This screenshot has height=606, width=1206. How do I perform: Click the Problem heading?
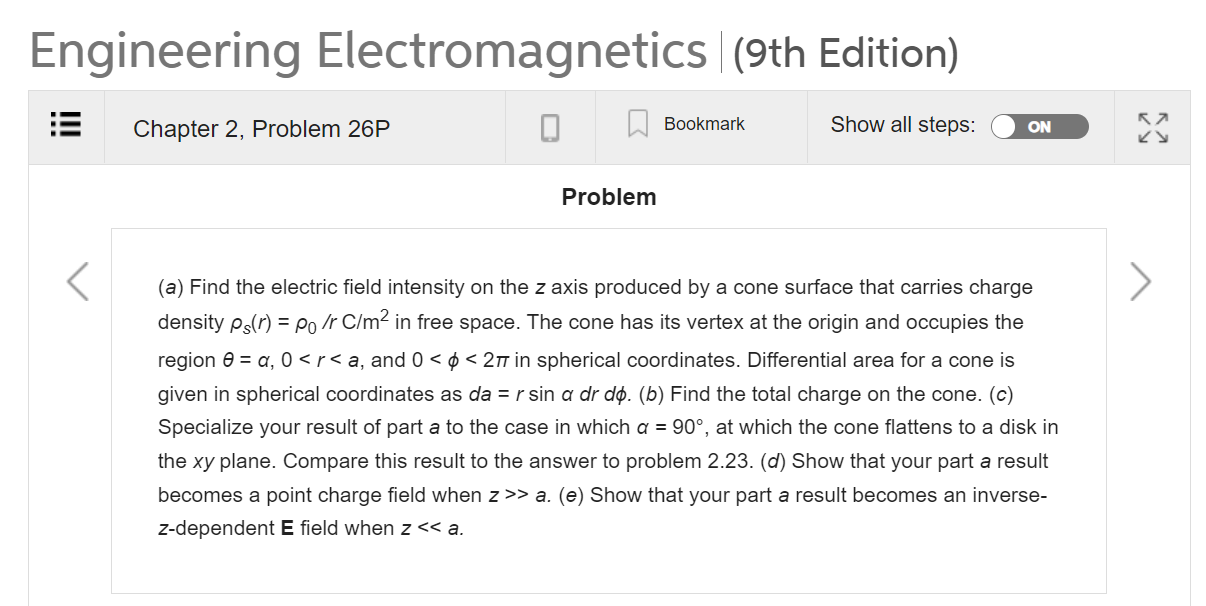point(608,196)
